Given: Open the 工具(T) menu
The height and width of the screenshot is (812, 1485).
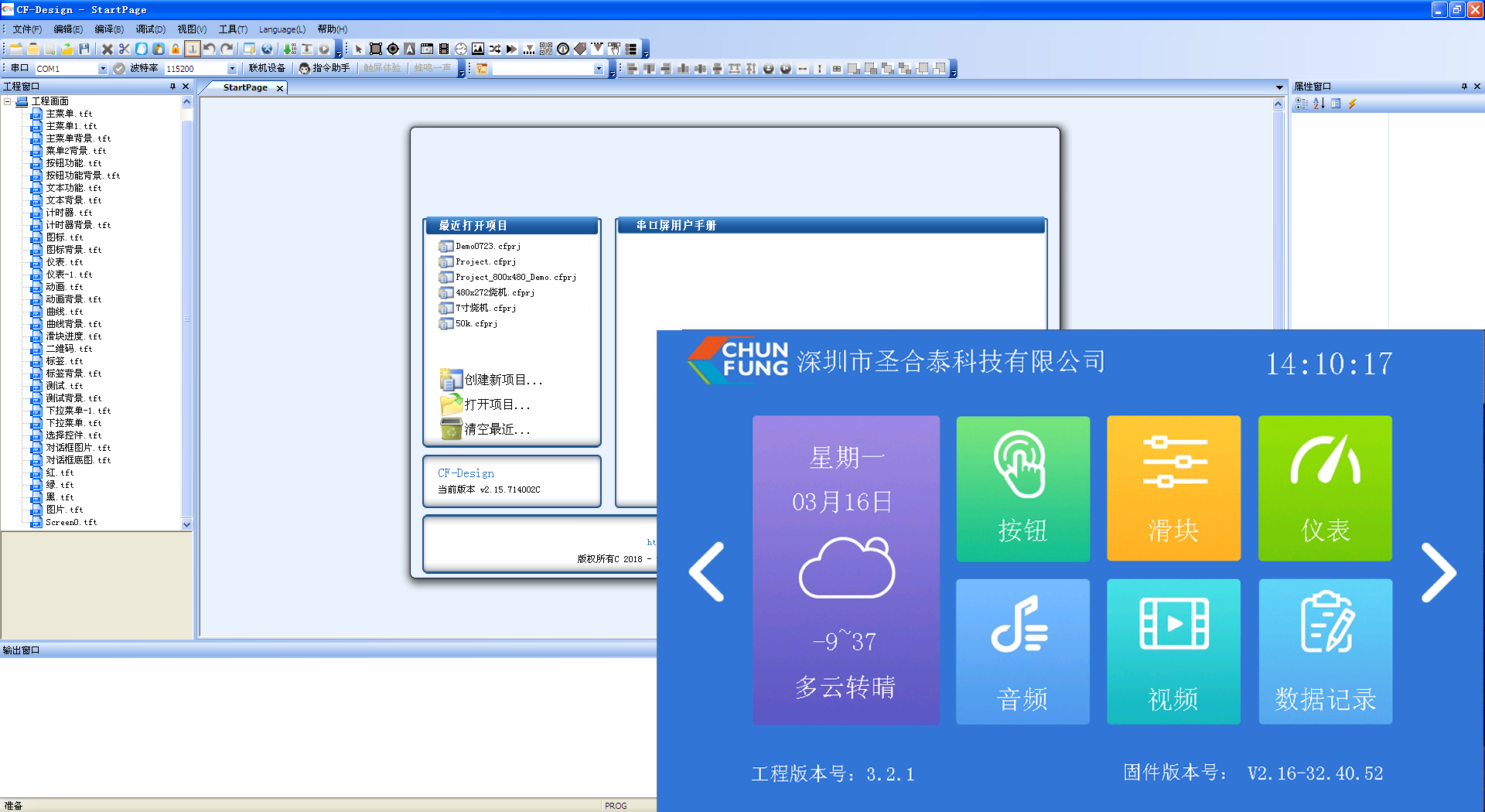Looking at the screenshot, I should tap(233, 29).
